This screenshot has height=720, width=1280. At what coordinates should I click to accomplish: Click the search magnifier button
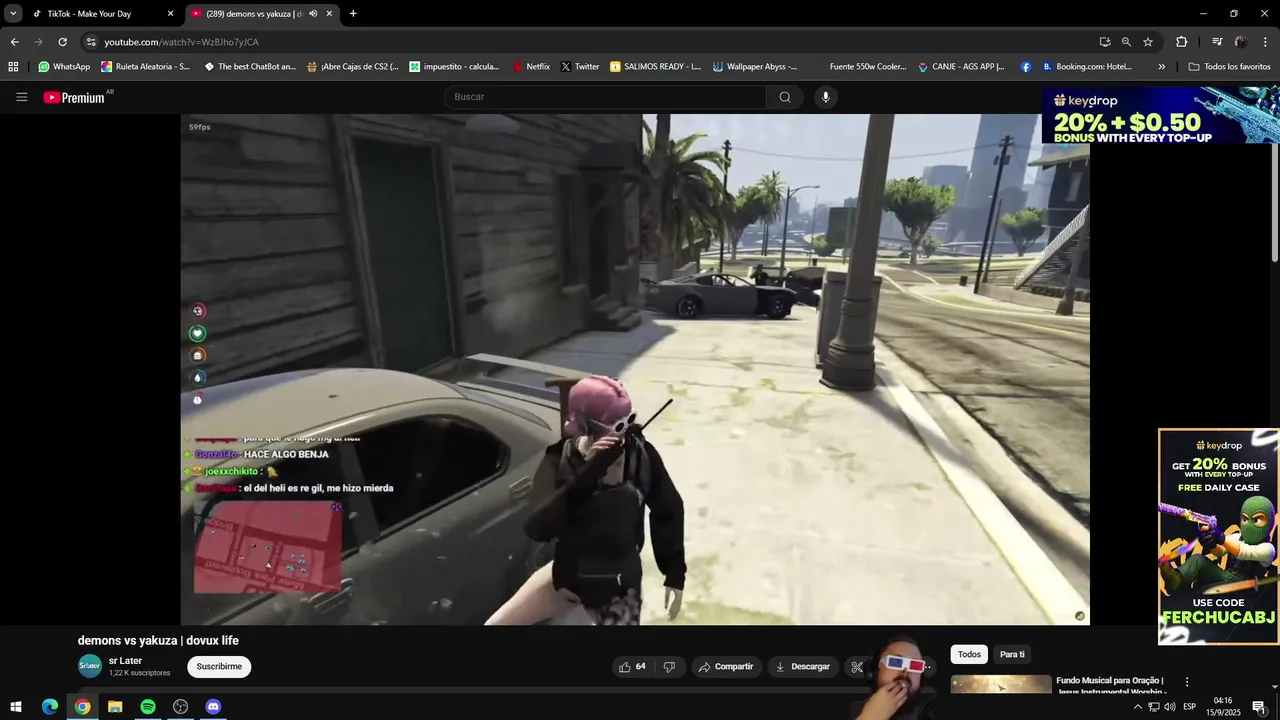coord(785,97)
